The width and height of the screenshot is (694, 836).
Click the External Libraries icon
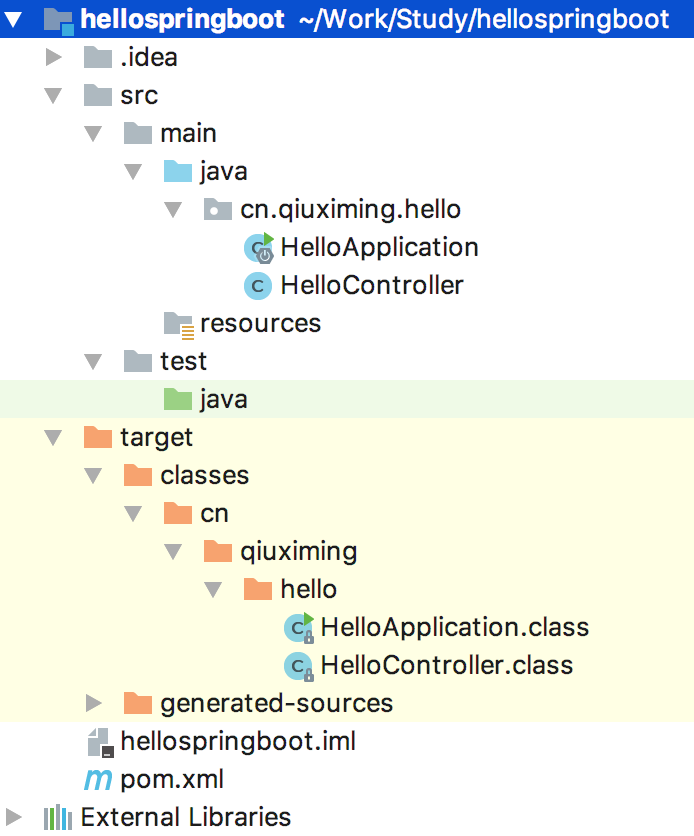tap(59, 817)
